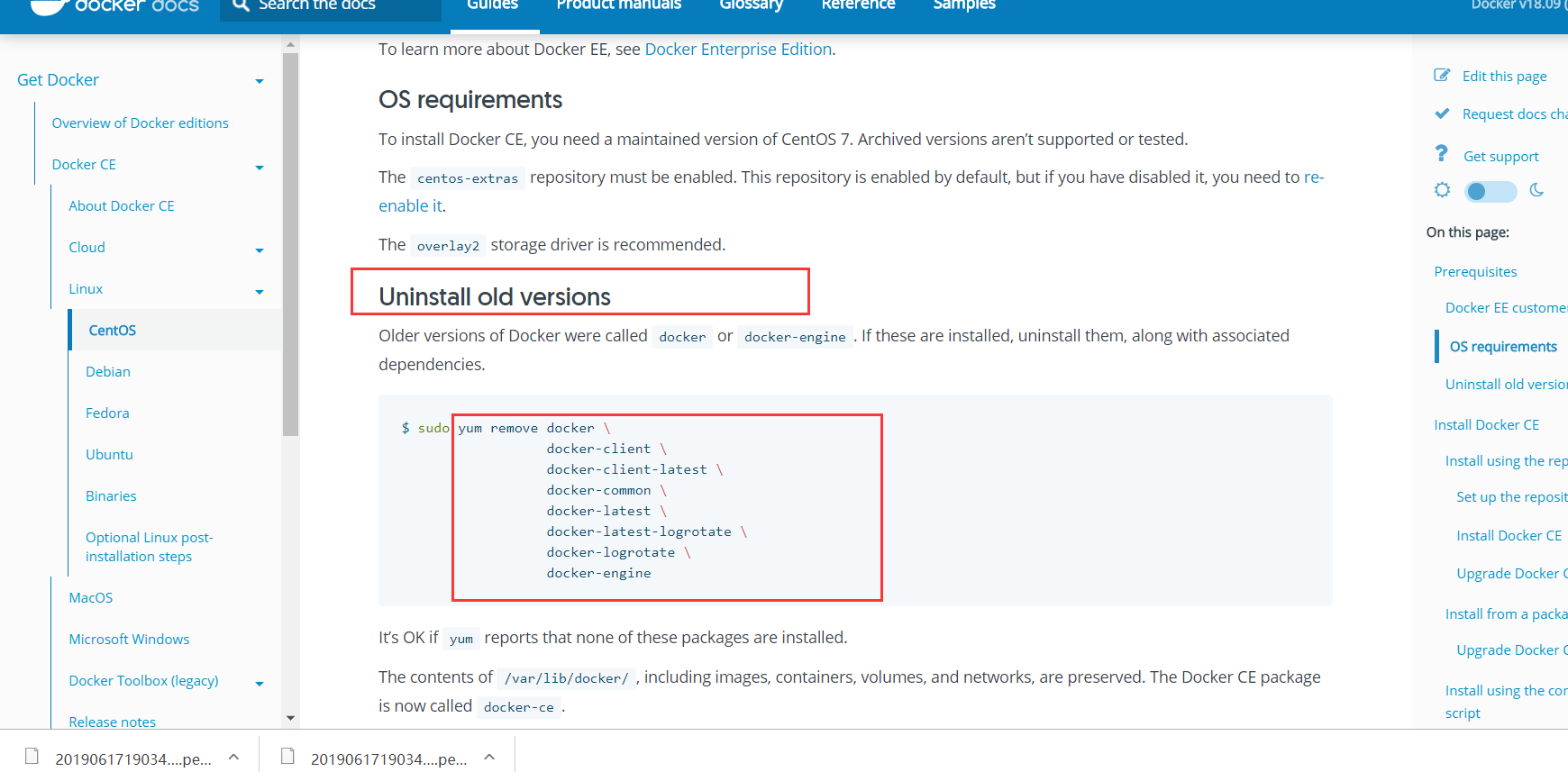Click the overlay2 inline code
This screenshot has height=772, width=1568.
pyautogui.click(x=448, y=246)
